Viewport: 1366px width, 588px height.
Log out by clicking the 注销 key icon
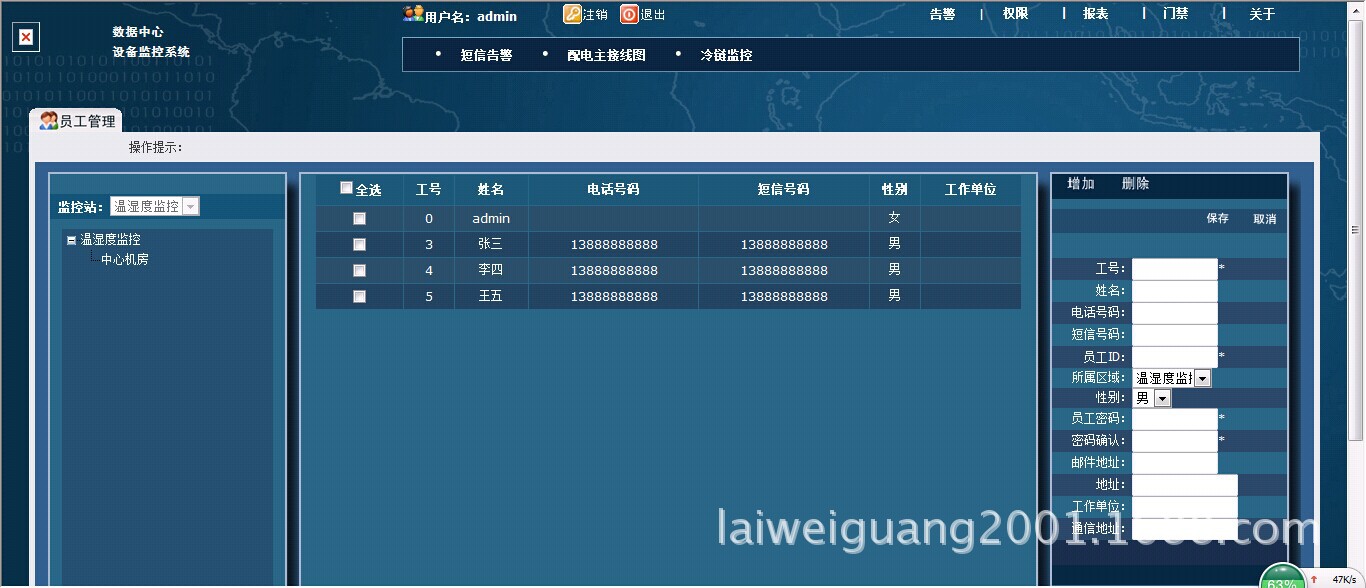coord(572,14)
